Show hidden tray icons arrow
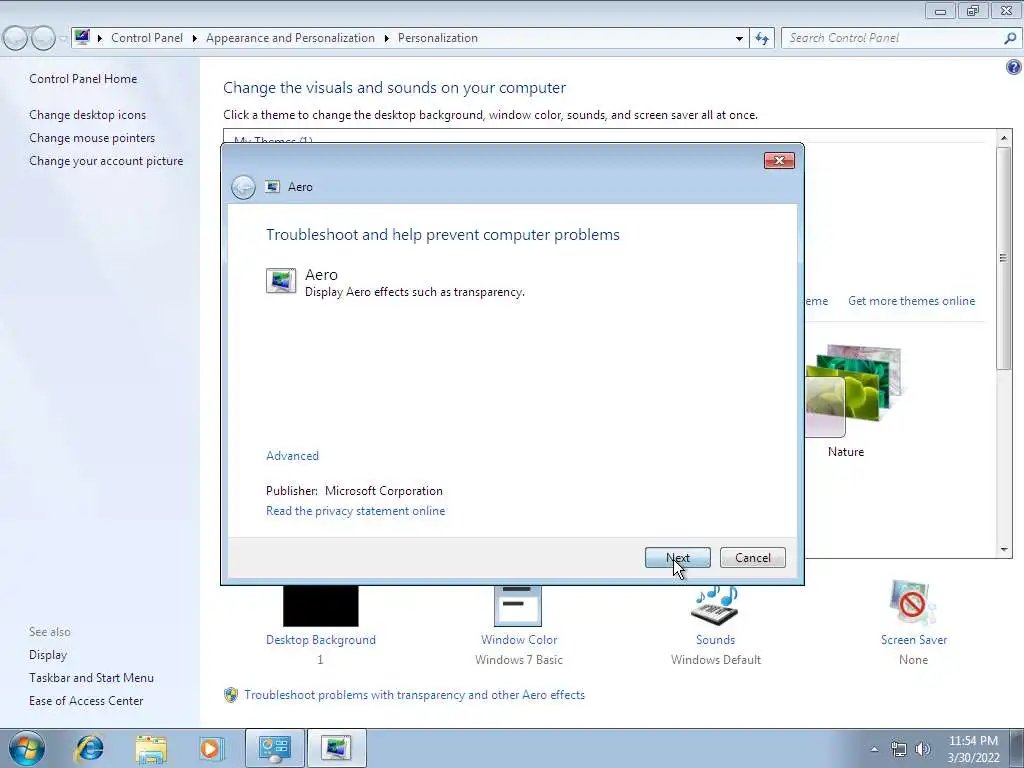 pos(874,748)
